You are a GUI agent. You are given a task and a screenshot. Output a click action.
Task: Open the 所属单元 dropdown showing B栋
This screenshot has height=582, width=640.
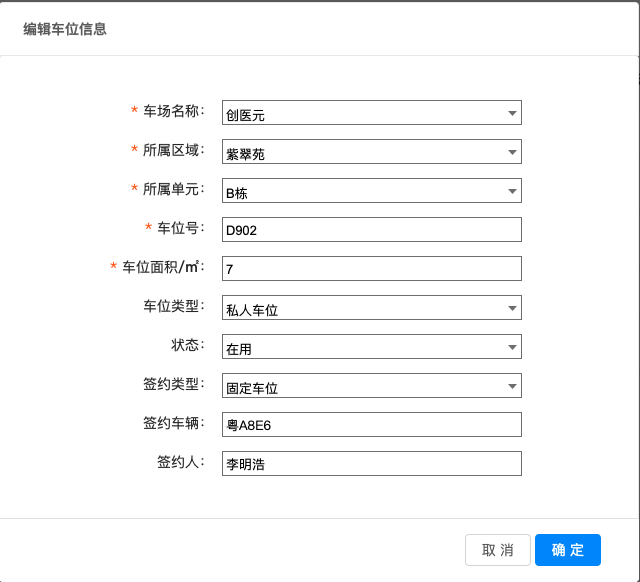(x=372, y=191)
